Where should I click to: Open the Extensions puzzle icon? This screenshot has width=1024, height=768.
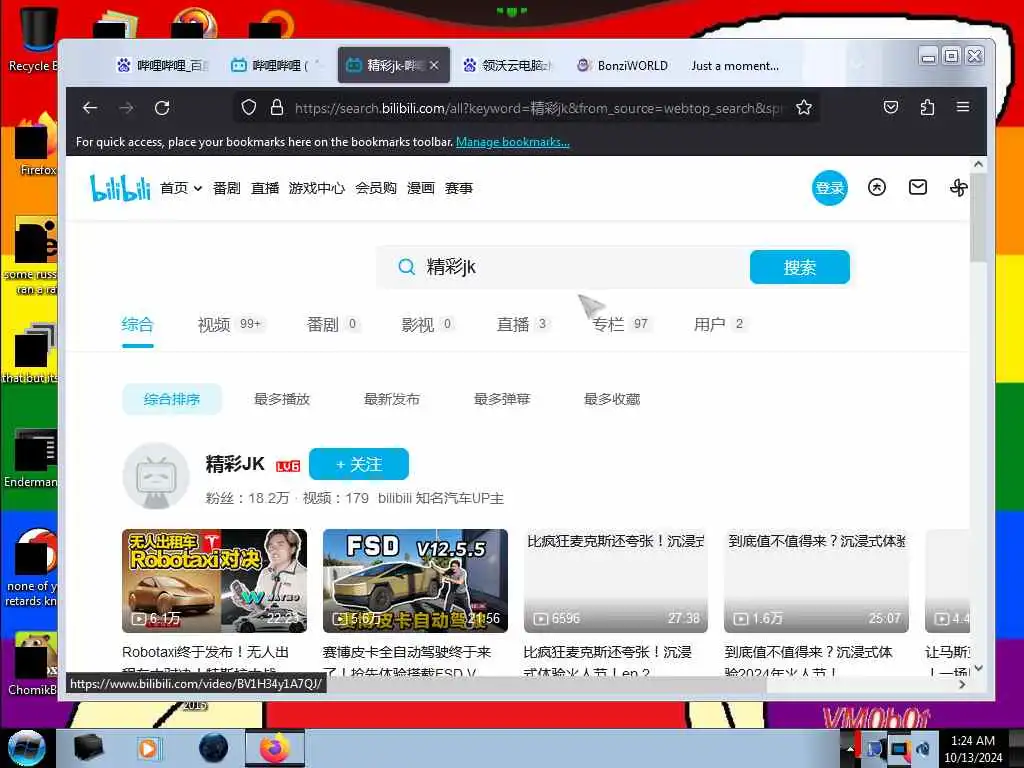click(x=927, y=108)
